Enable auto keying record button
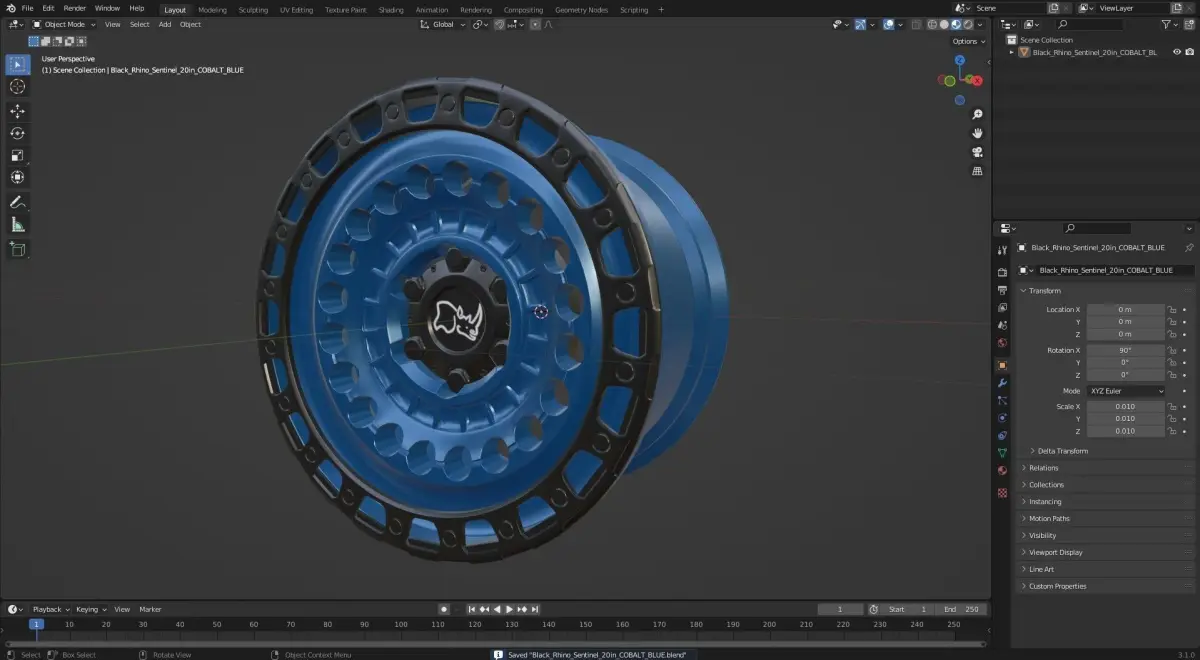 [444, 609]
